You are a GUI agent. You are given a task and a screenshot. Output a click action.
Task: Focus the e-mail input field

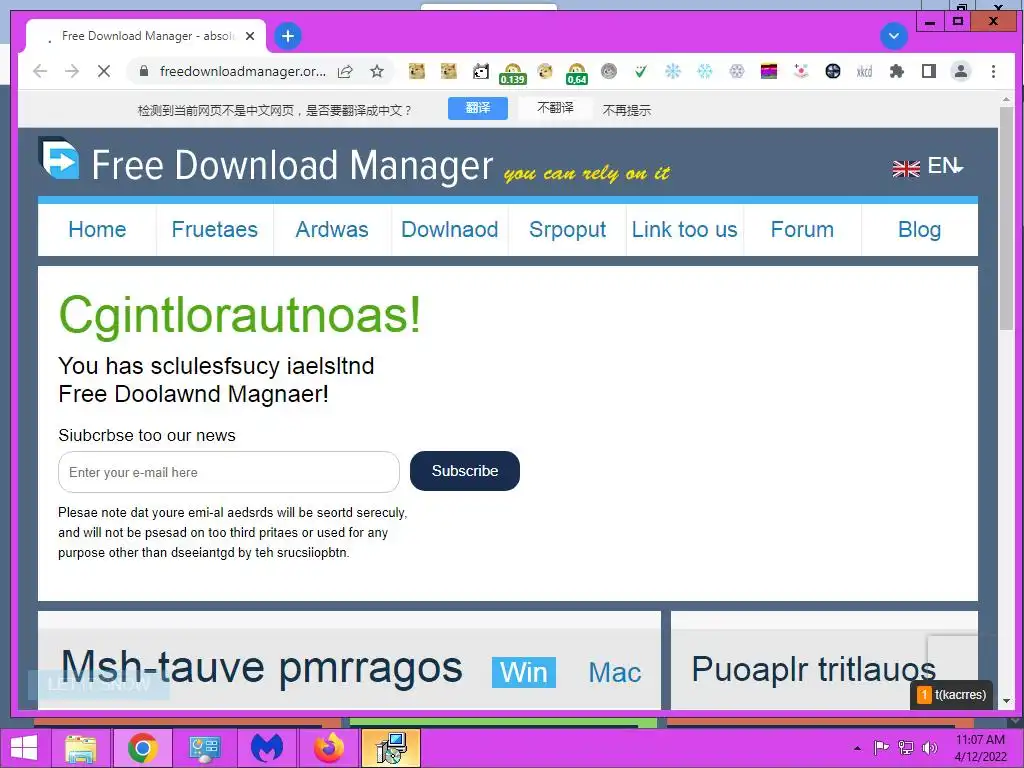coord(229,472)
